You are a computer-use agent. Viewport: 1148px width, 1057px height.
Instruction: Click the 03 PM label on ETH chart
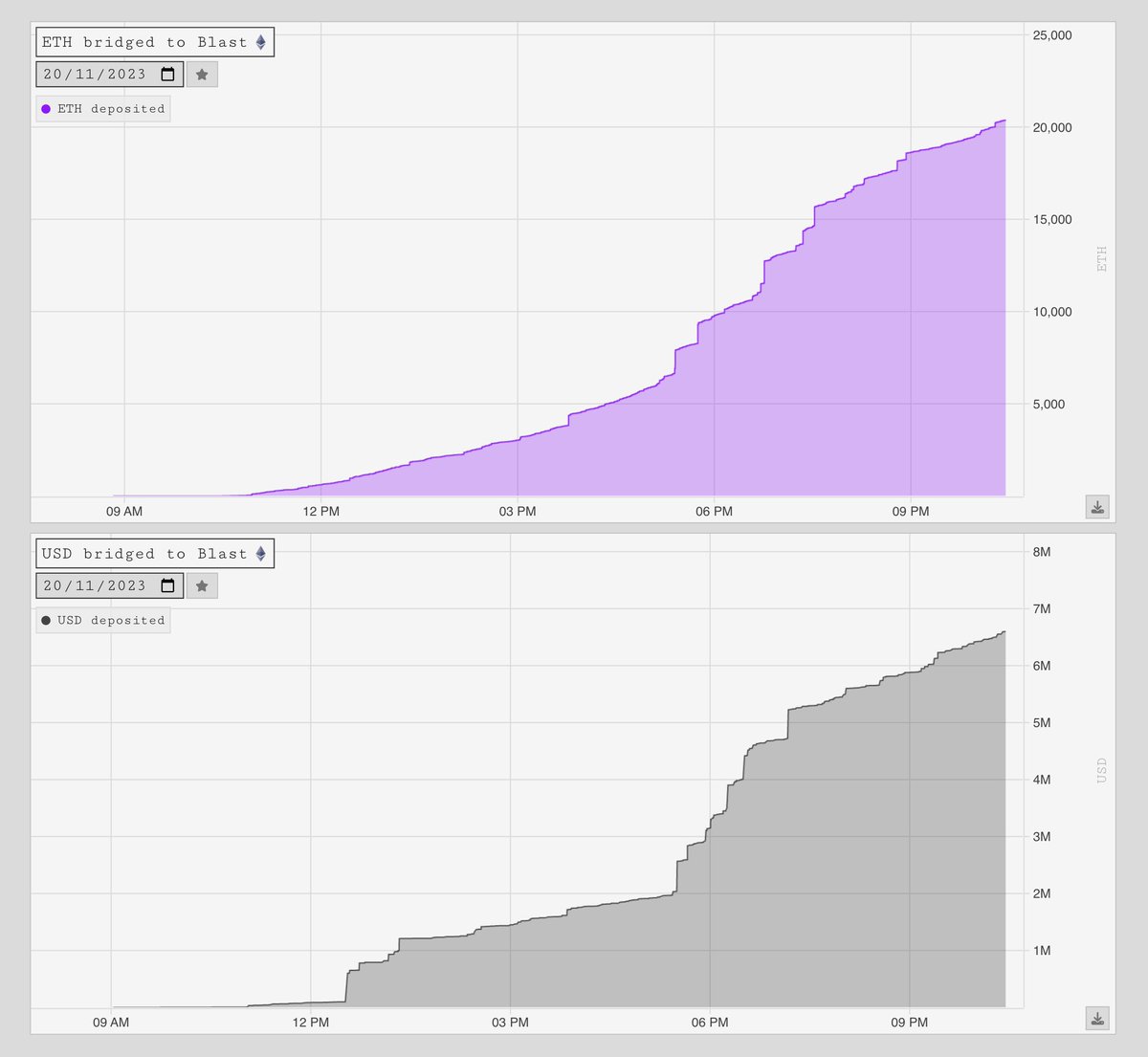[518, 512]
